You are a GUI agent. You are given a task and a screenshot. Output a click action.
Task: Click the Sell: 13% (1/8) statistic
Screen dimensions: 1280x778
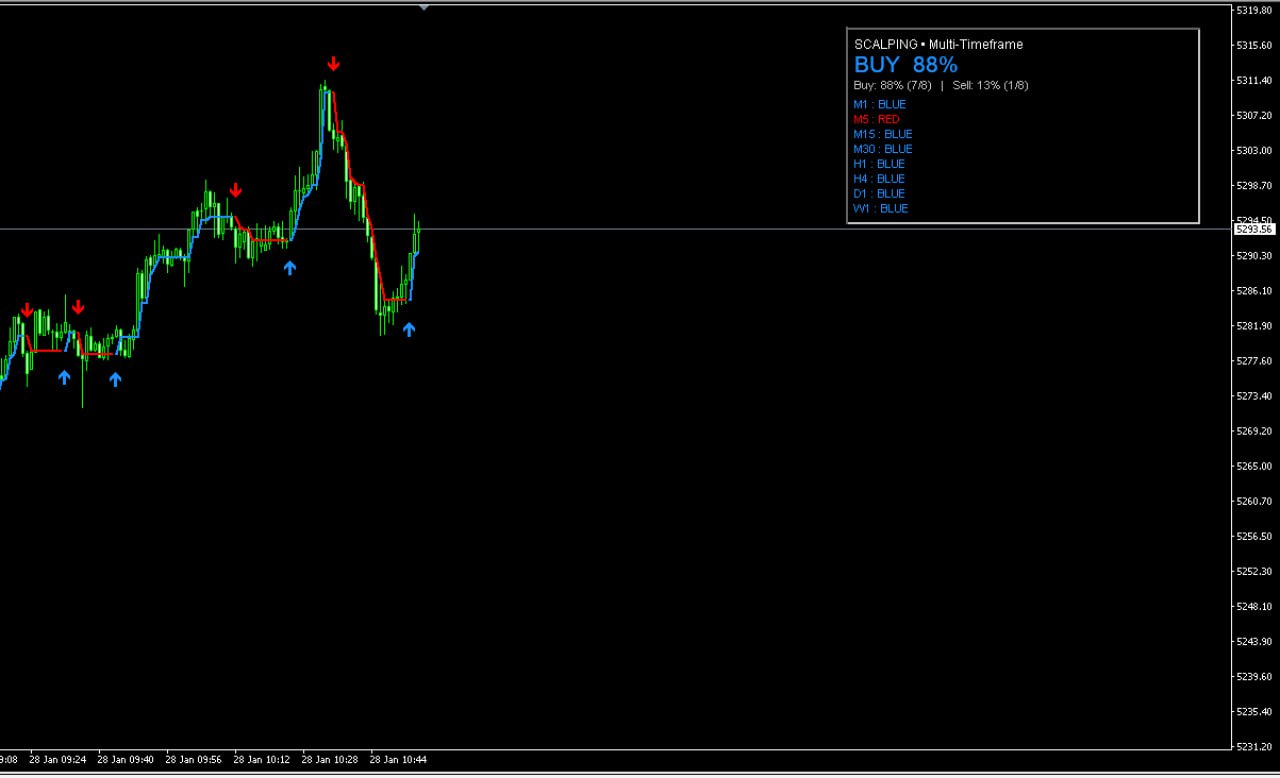coord(990,85)
